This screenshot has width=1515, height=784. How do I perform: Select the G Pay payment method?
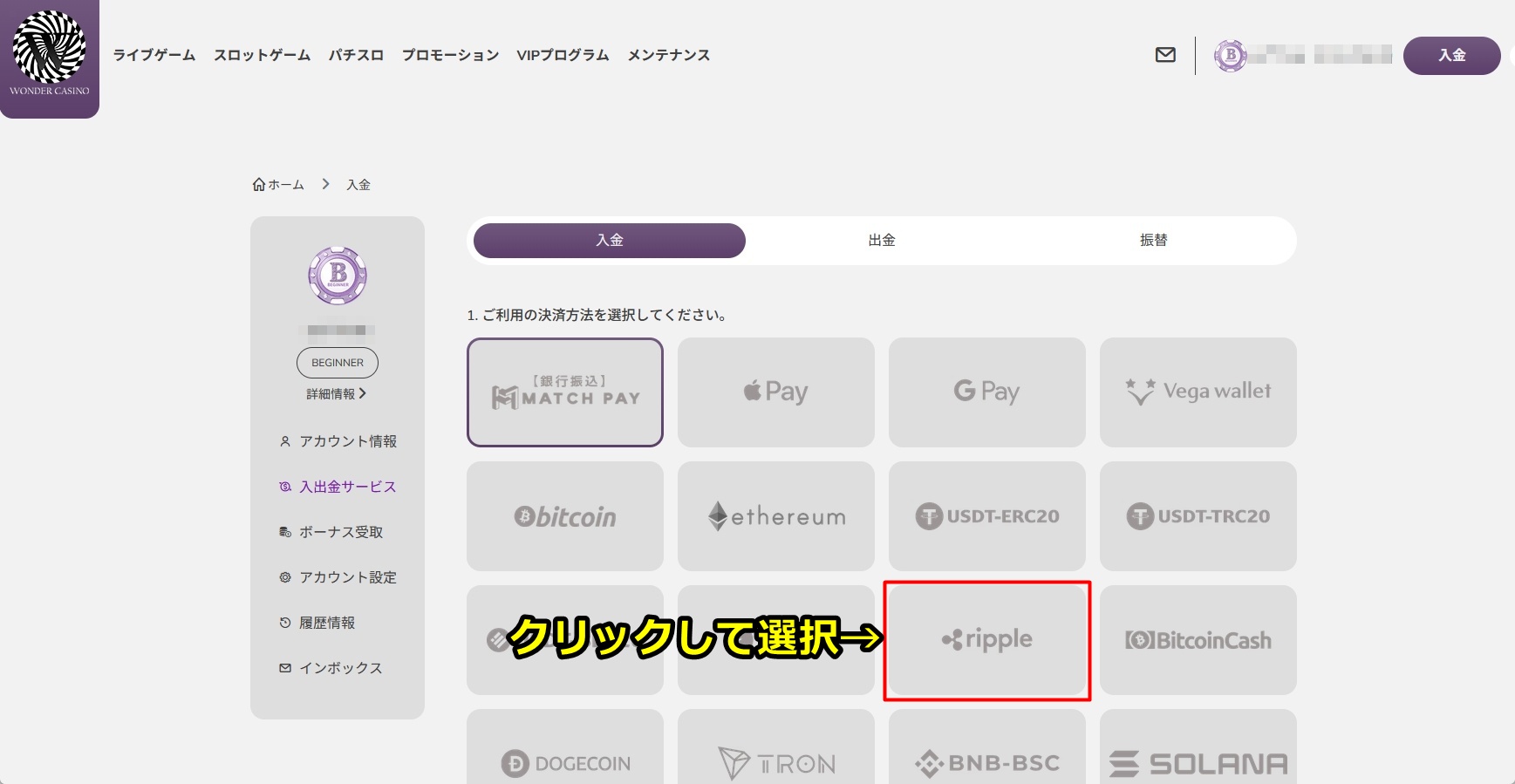[987, 392]
